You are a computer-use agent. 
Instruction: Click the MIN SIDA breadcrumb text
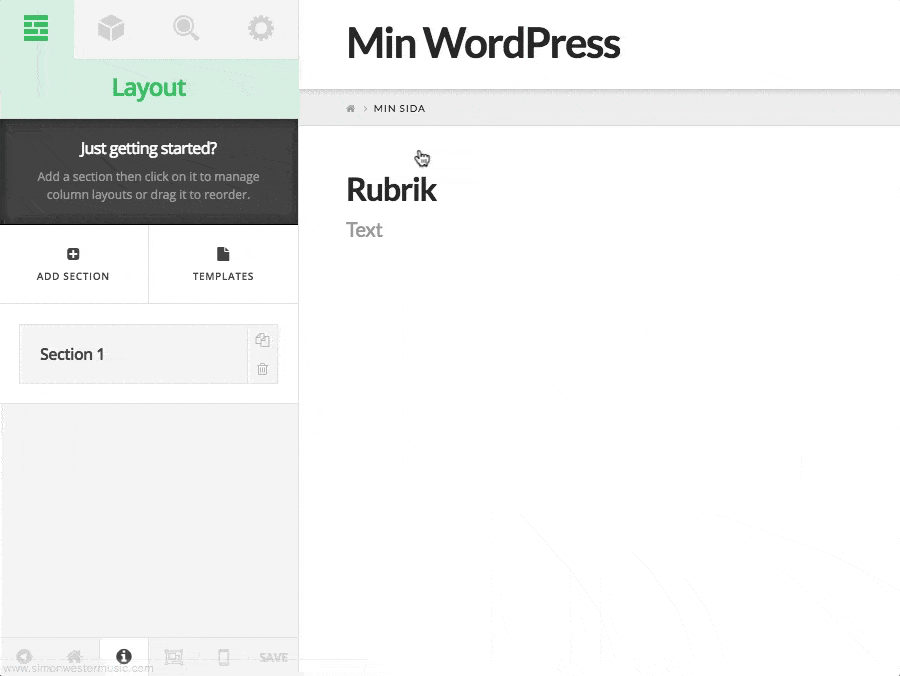click(399, 108)
